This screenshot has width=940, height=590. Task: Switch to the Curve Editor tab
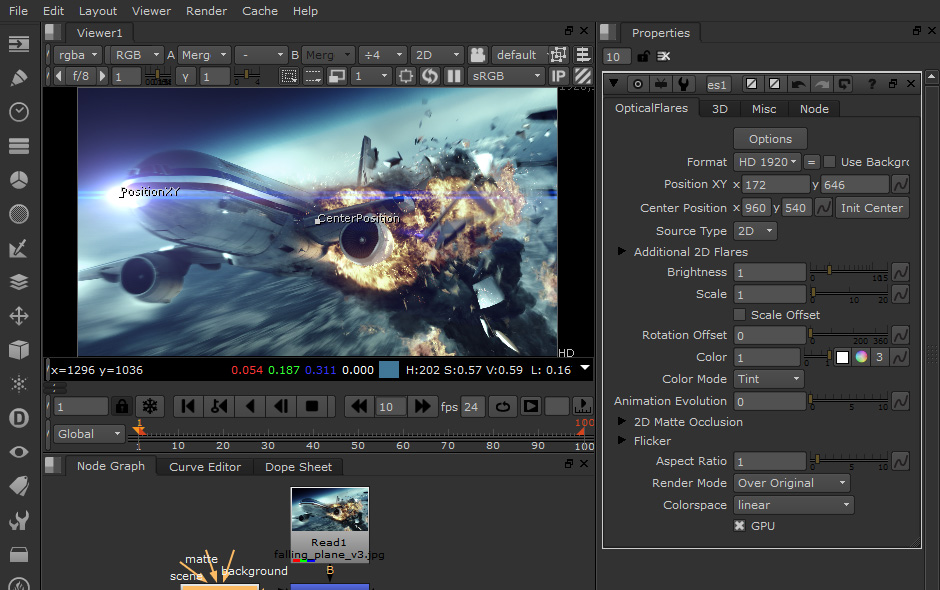pos(205,466)
